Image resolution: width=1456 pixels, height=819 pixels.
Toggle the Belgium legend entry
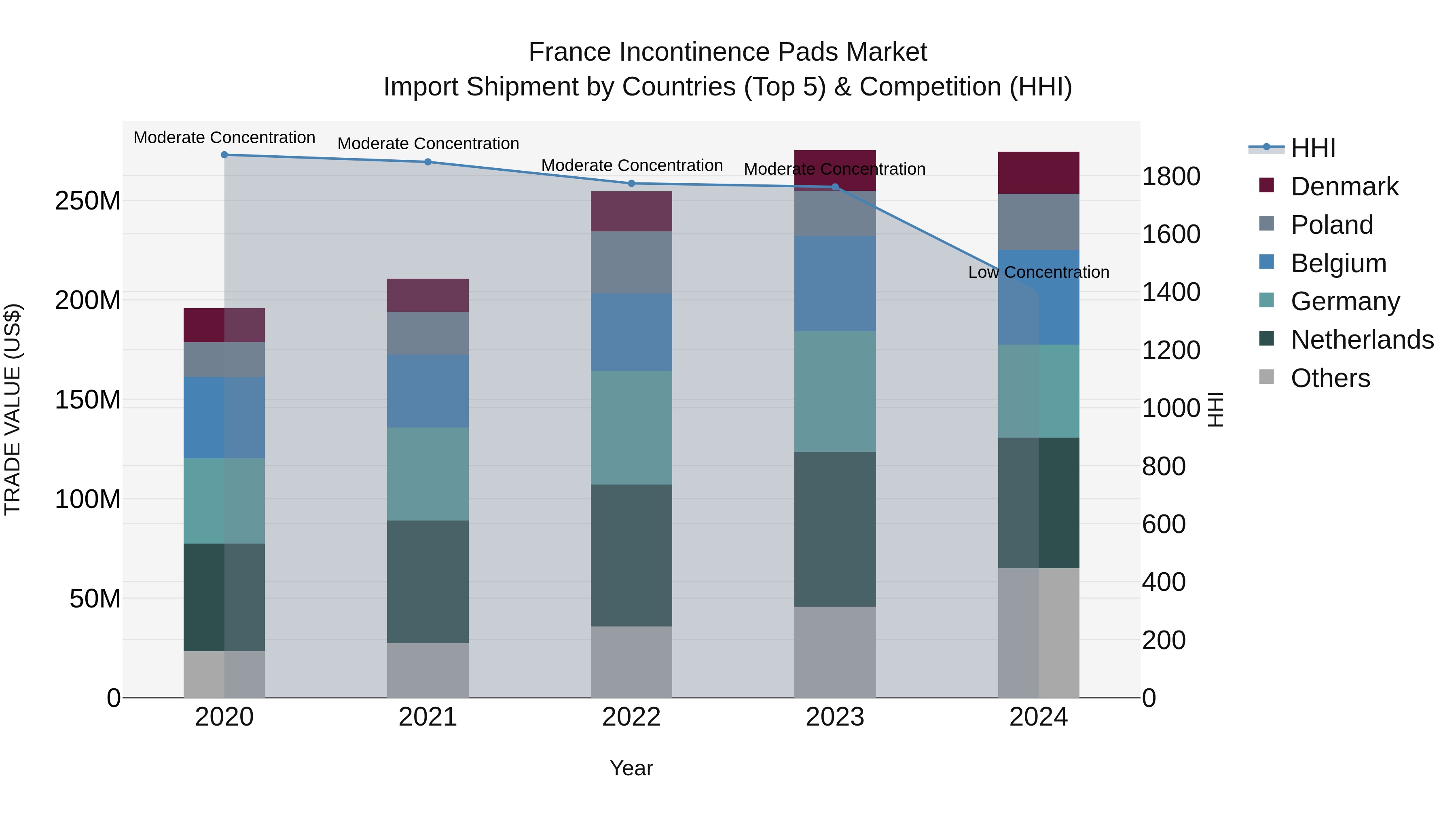pyautogui.click(x=1323, y=263)
